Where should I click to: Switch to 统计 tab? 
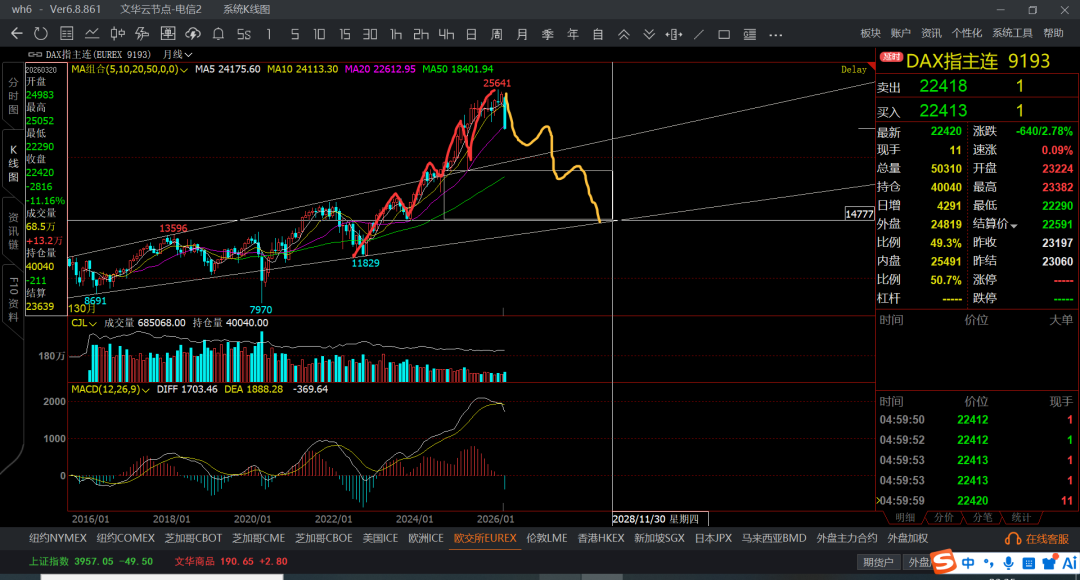[x=1021, y=517]
